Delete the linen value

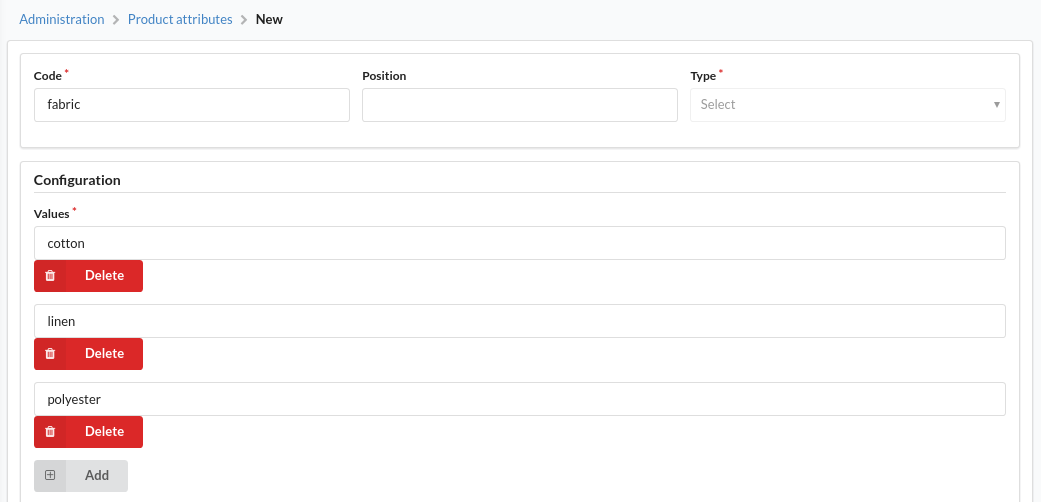click(88, 354)
